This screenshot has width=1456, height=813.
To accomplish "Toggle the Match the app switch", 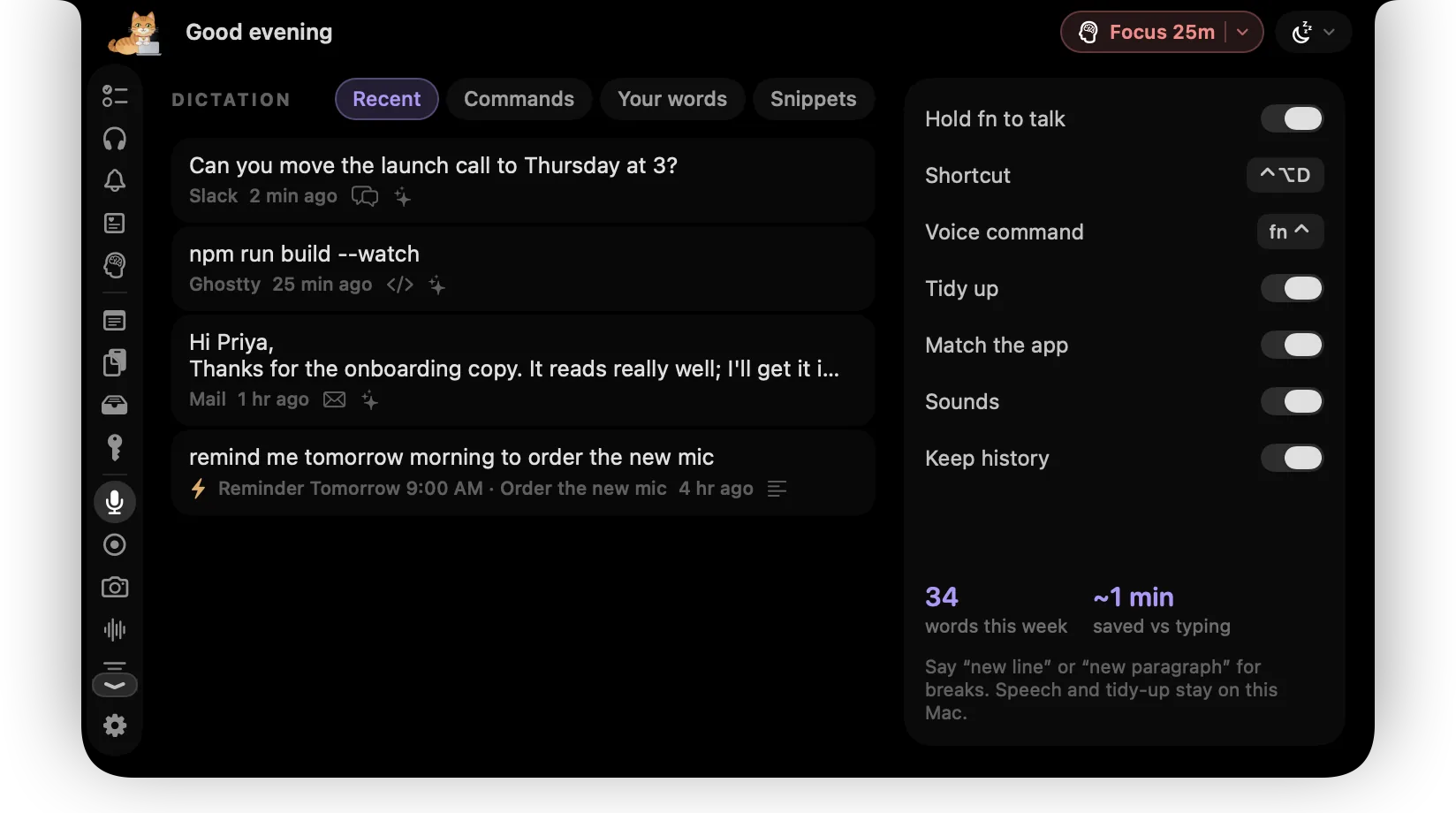I will 1293,345.
